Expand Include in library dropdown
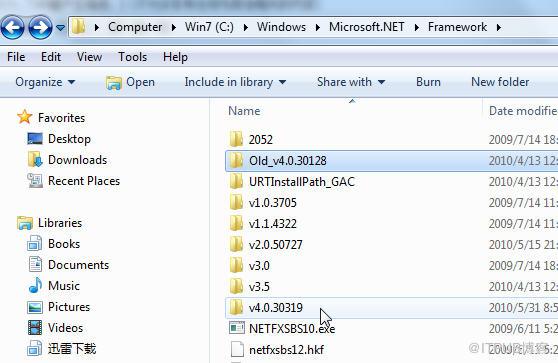Screen dimensions: 558x363 [x=235, y=82]
